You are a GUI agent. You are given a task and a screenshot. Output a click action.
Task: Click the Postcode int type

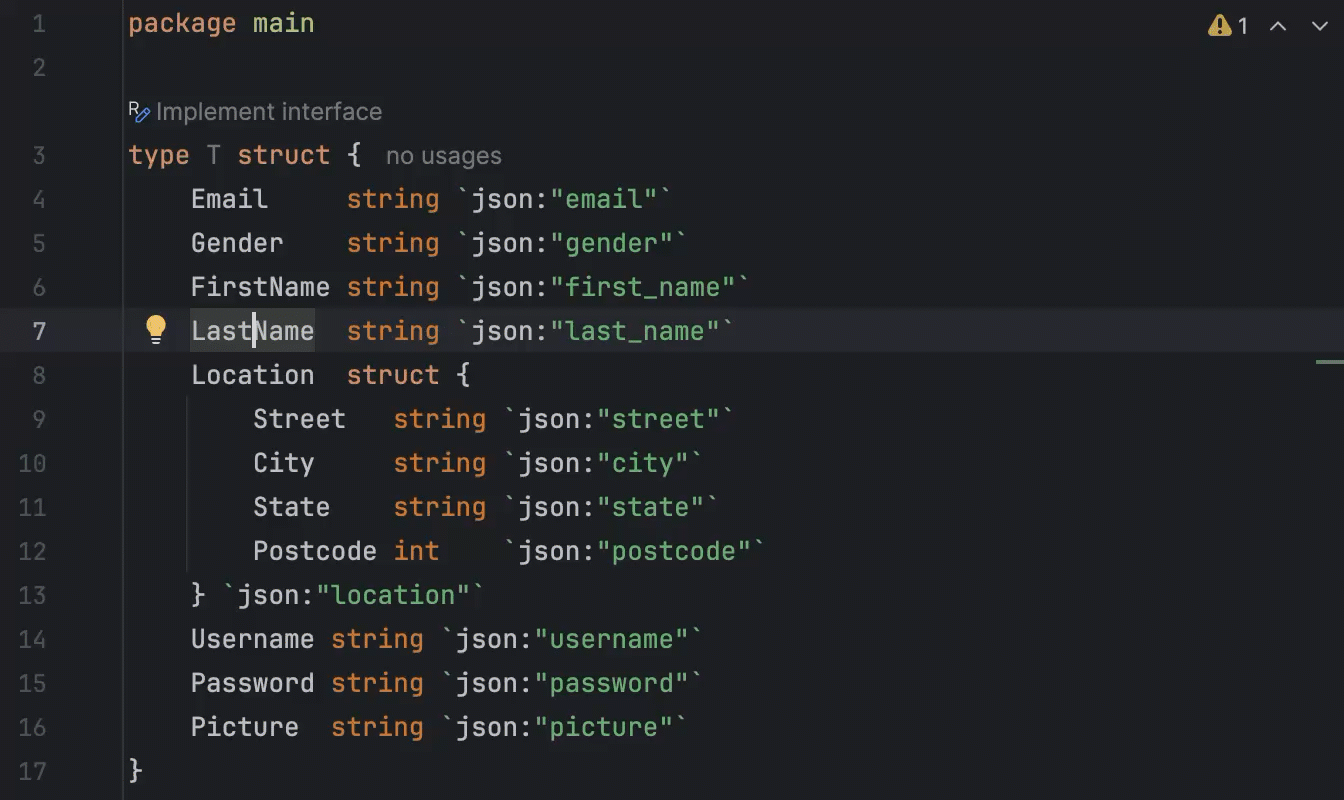coord(416,551)
